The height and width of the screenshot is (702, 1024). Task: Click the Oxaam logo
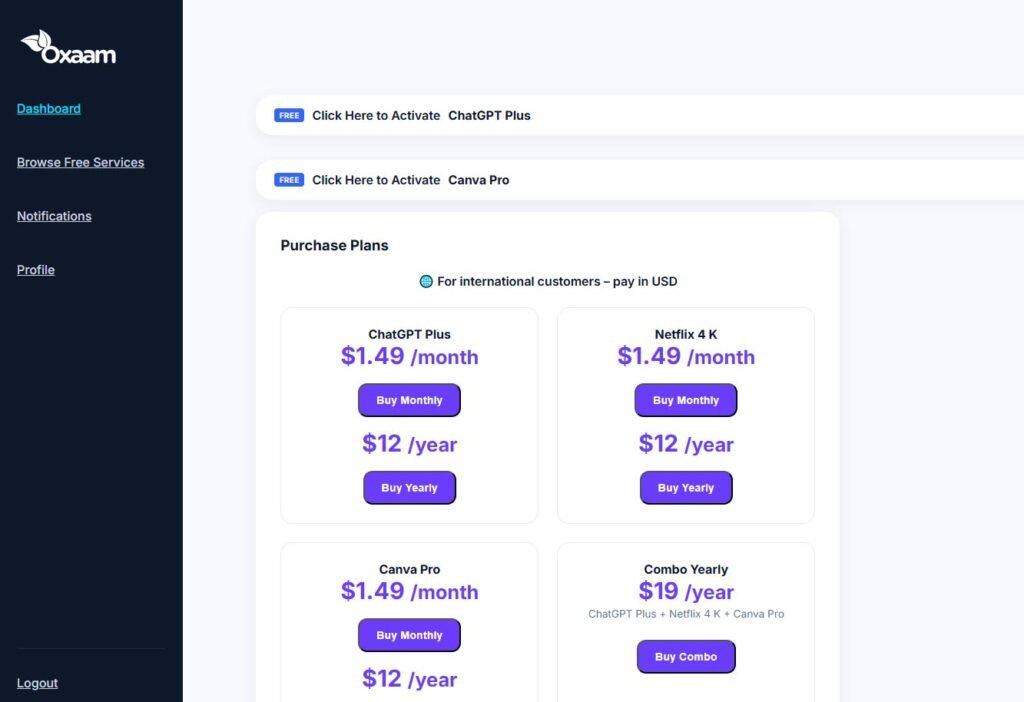[x=69, y=48]
